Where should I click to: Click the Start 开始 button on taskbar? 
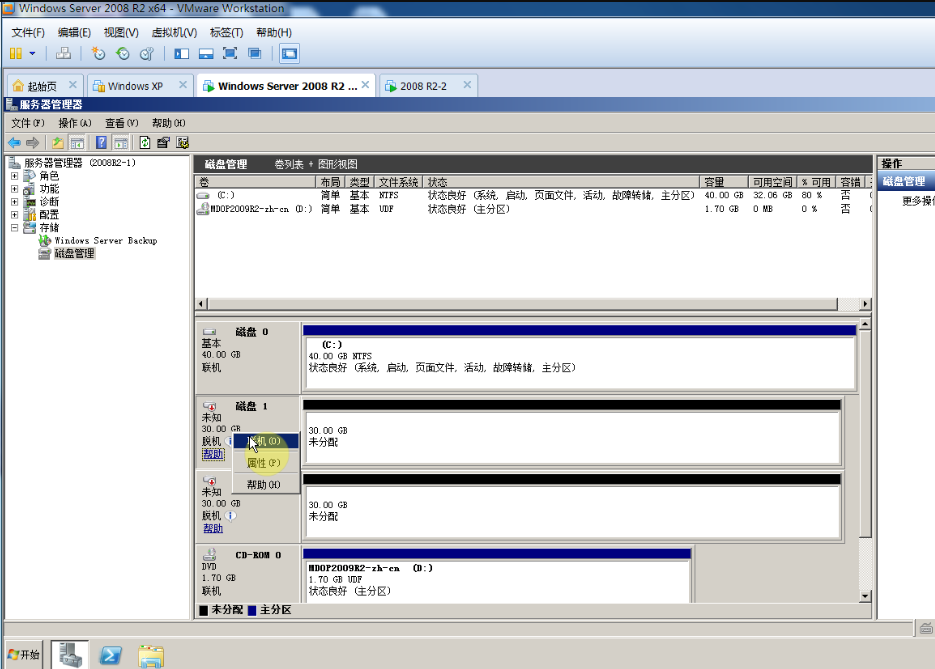[23, 655]
